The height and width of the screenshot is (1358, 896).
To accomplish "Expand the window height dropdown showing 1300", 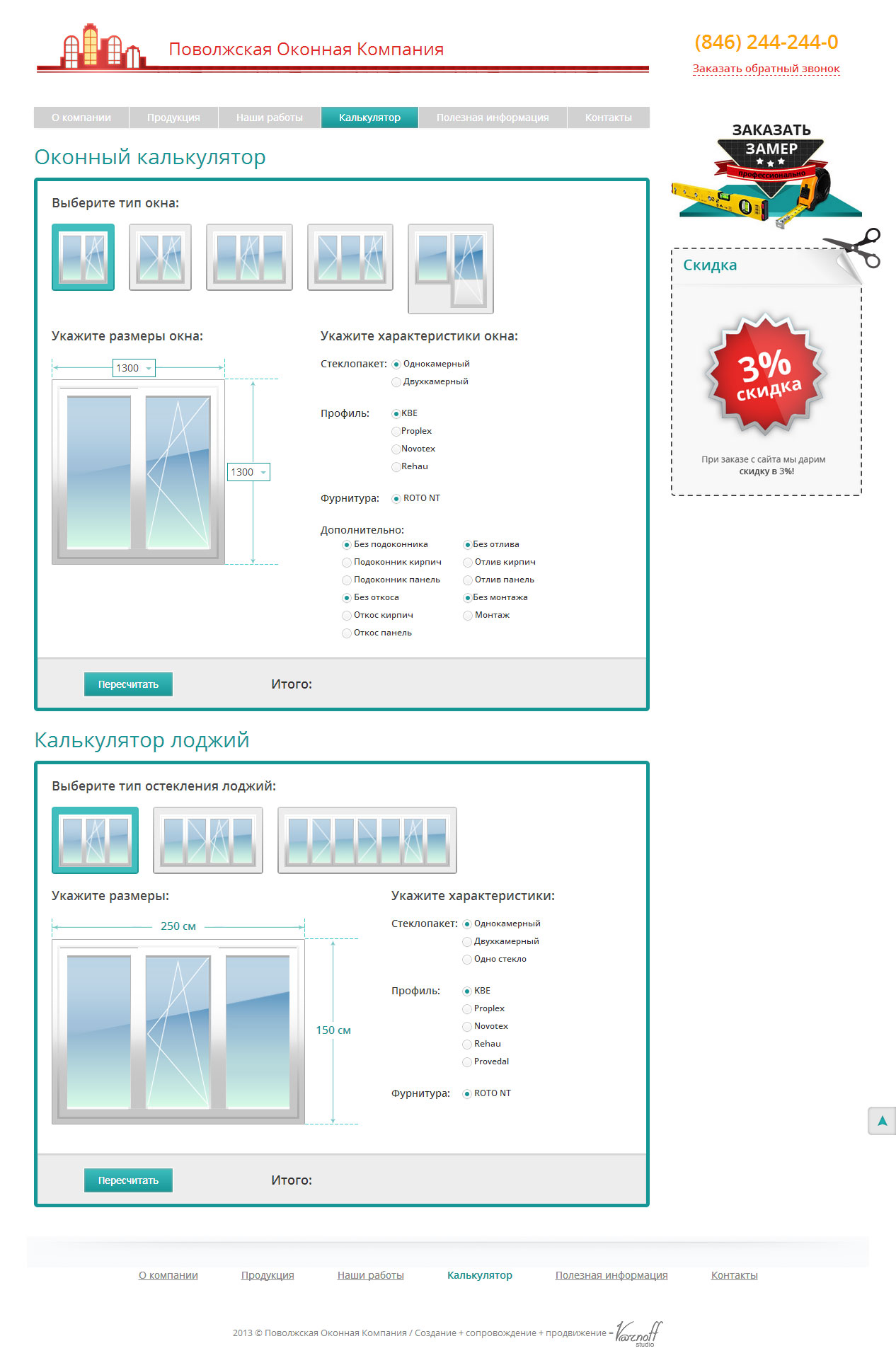I will (248, 472).
